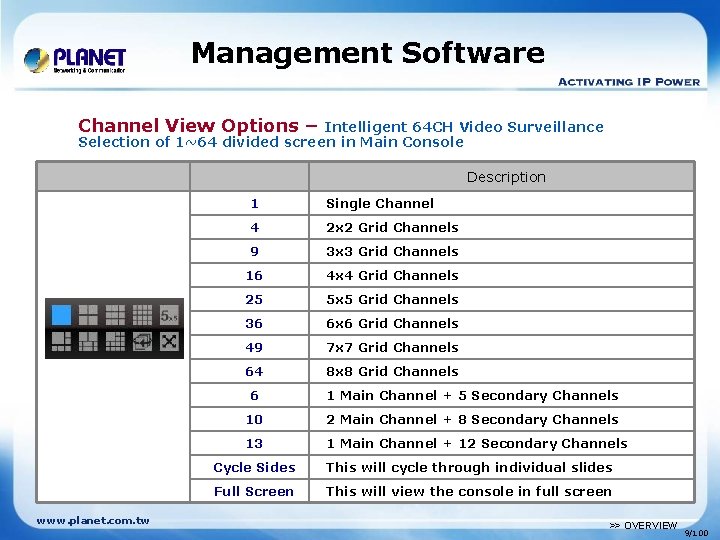Click 'Intelligent 64CH Video Surveillance' text

point(464,127)
